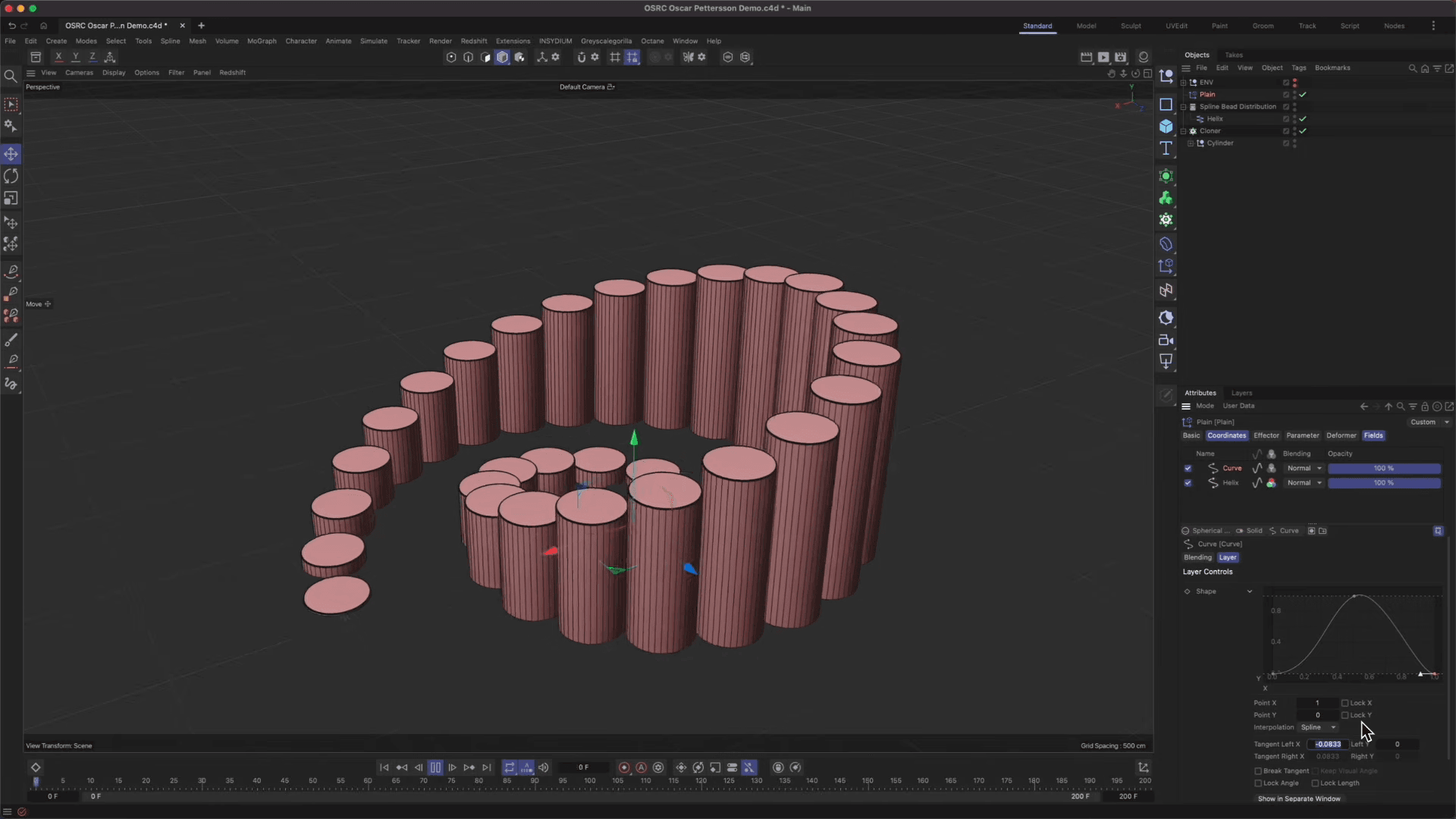Click the Render to Picture Viewer icon
The height and width of the screenshot is (819, 1456).
click(x=1103, y=57)
